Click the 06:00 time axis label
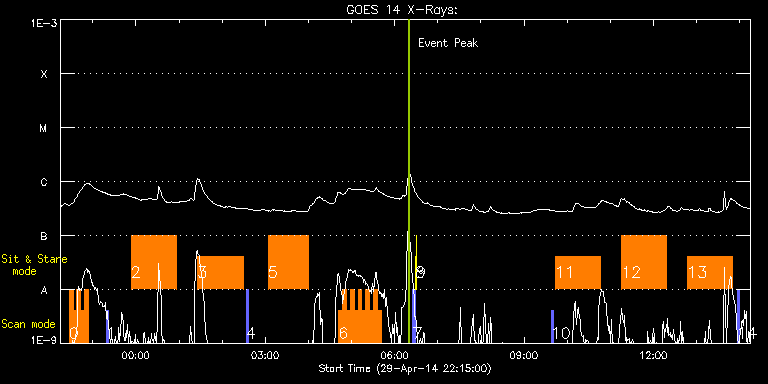The image size is (768, 384). 395,356
